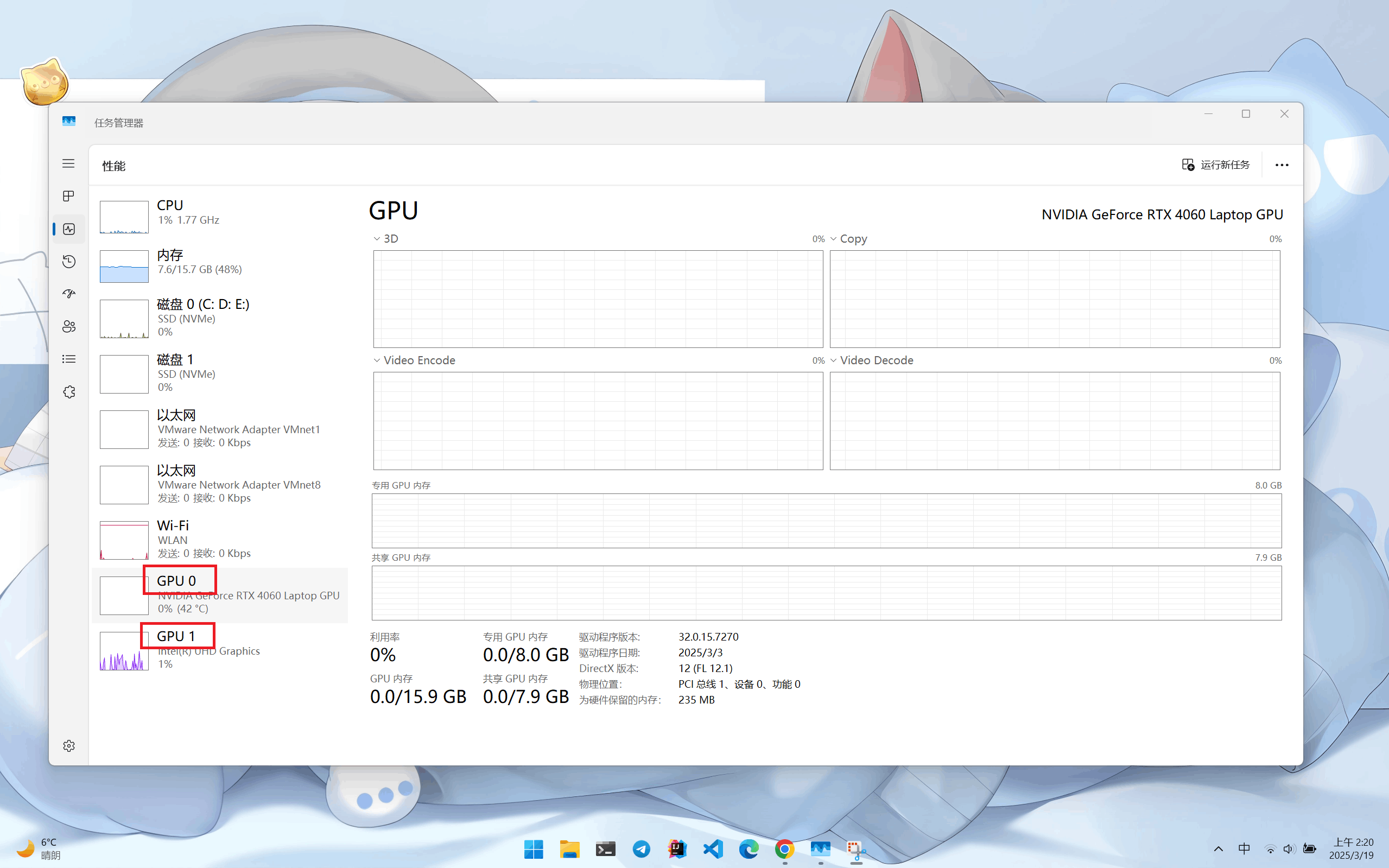Open IntelliJ IDEA from the taskbar
Viewport: 1389px width, 868px height.
click(677, 849)
